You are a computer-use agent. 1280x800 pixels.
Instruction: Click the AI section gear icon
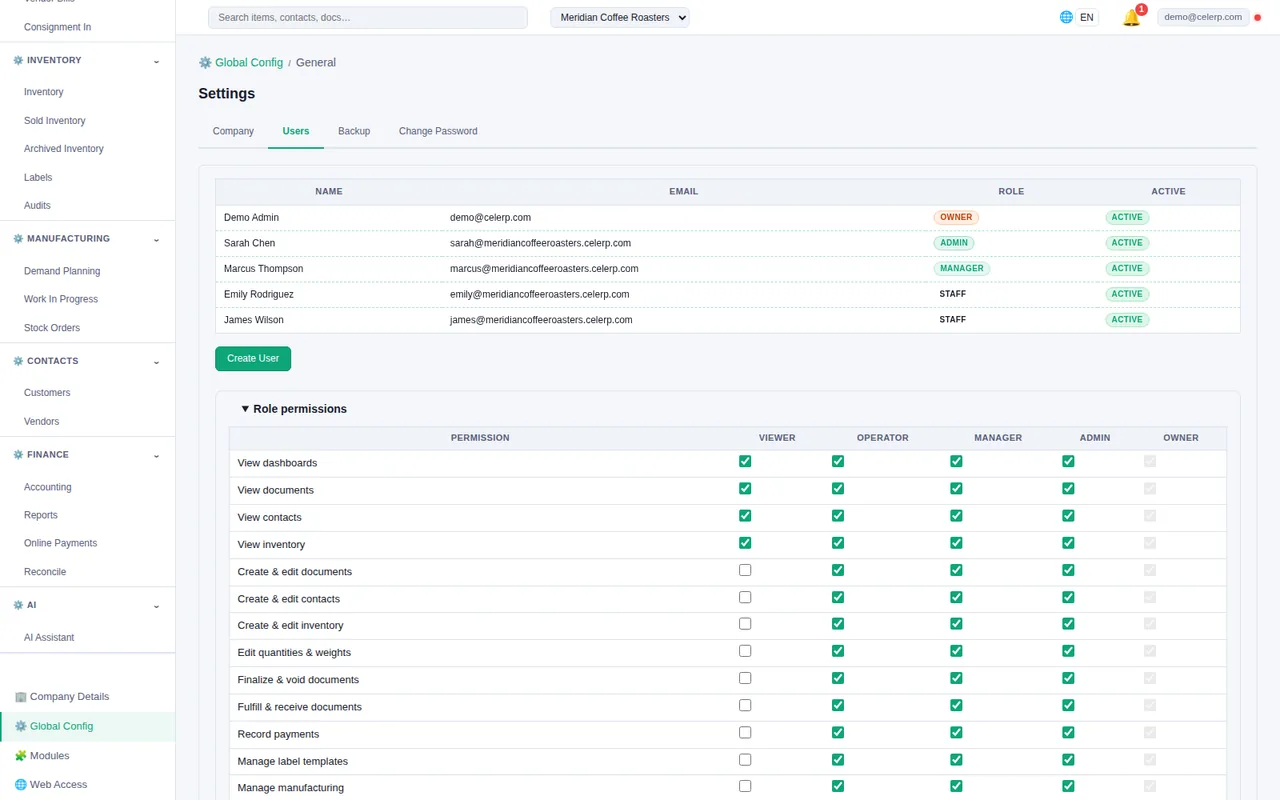point(18,605)
